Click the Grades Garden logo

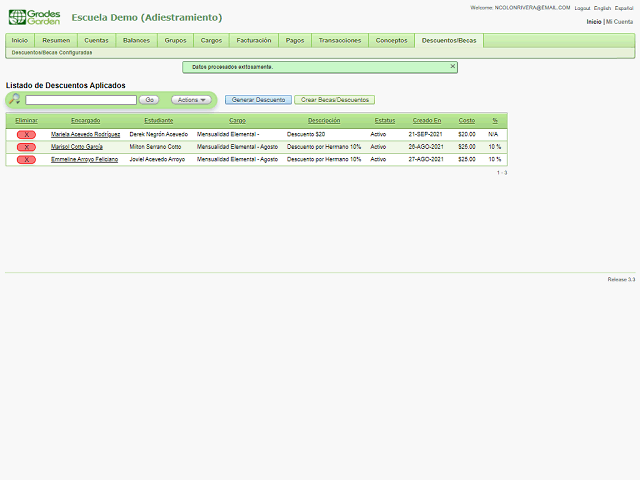click(33, 17)
